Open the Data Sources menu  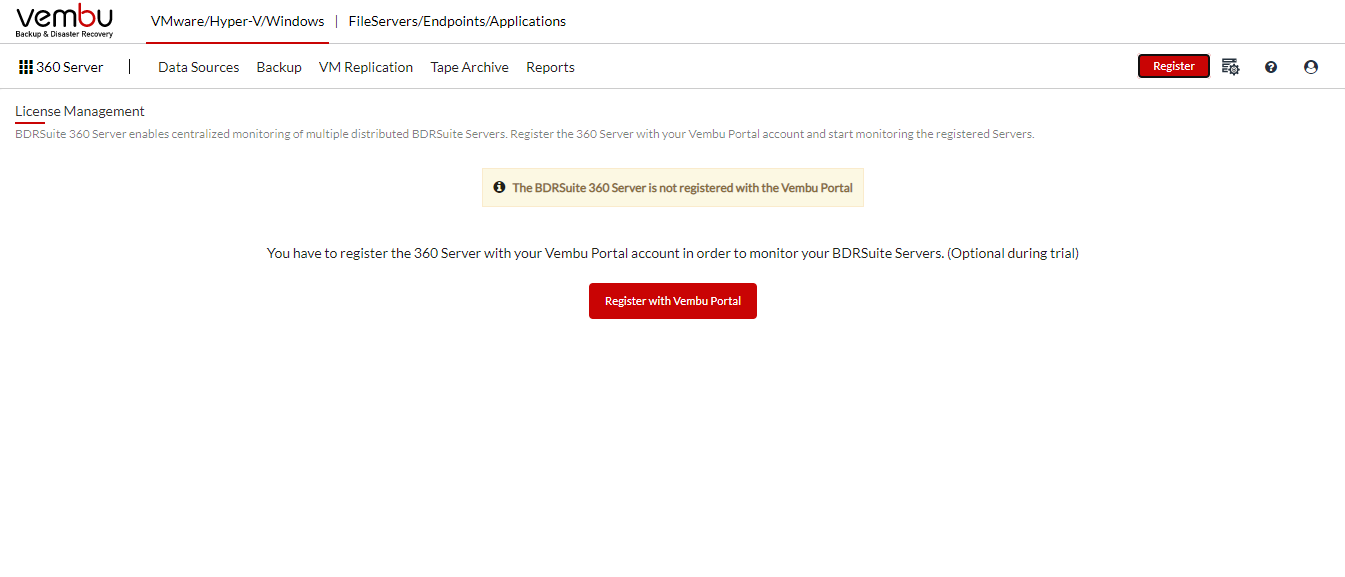pos(198,67)
